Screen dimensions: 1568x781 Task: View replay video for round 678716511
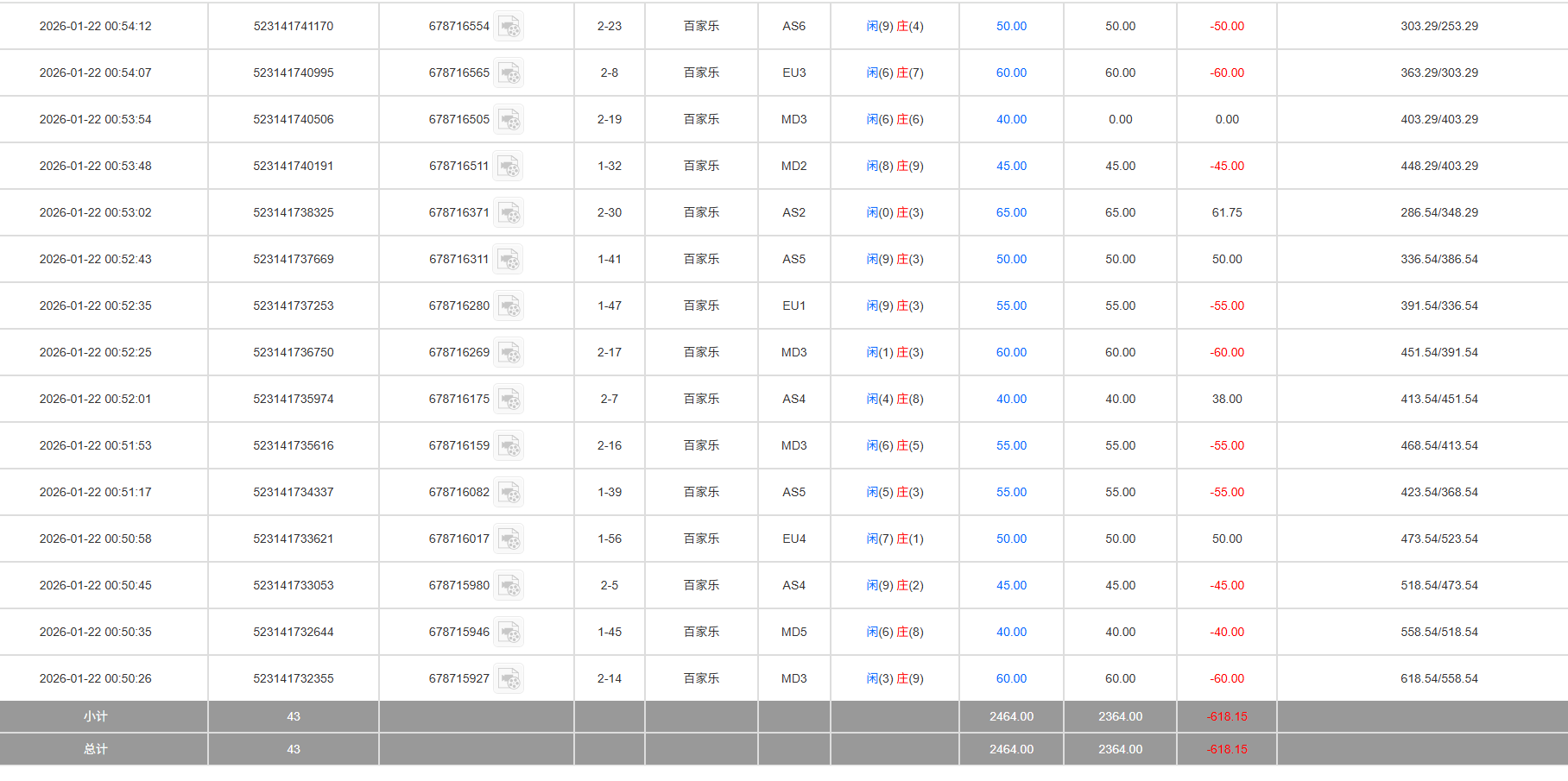509,167
